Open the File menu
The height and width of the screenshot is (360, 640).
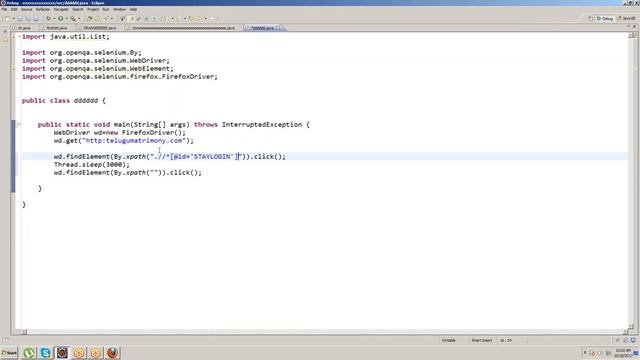pos(4,9)
